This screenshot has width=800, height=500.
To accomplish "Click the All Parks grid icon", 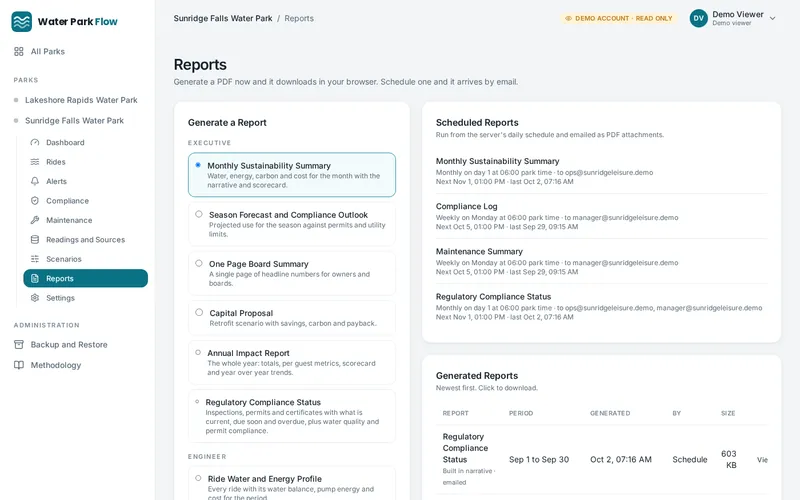I will coord(19,52).
